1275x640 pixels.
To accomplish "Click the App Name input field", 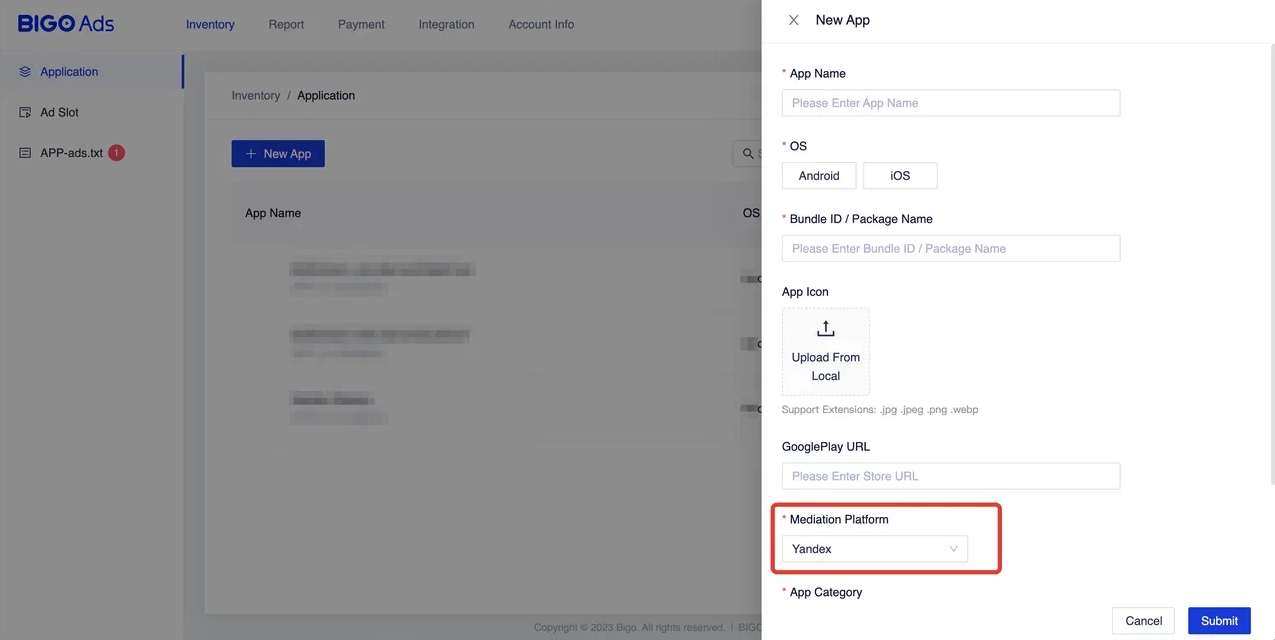I will click(950, 103).
